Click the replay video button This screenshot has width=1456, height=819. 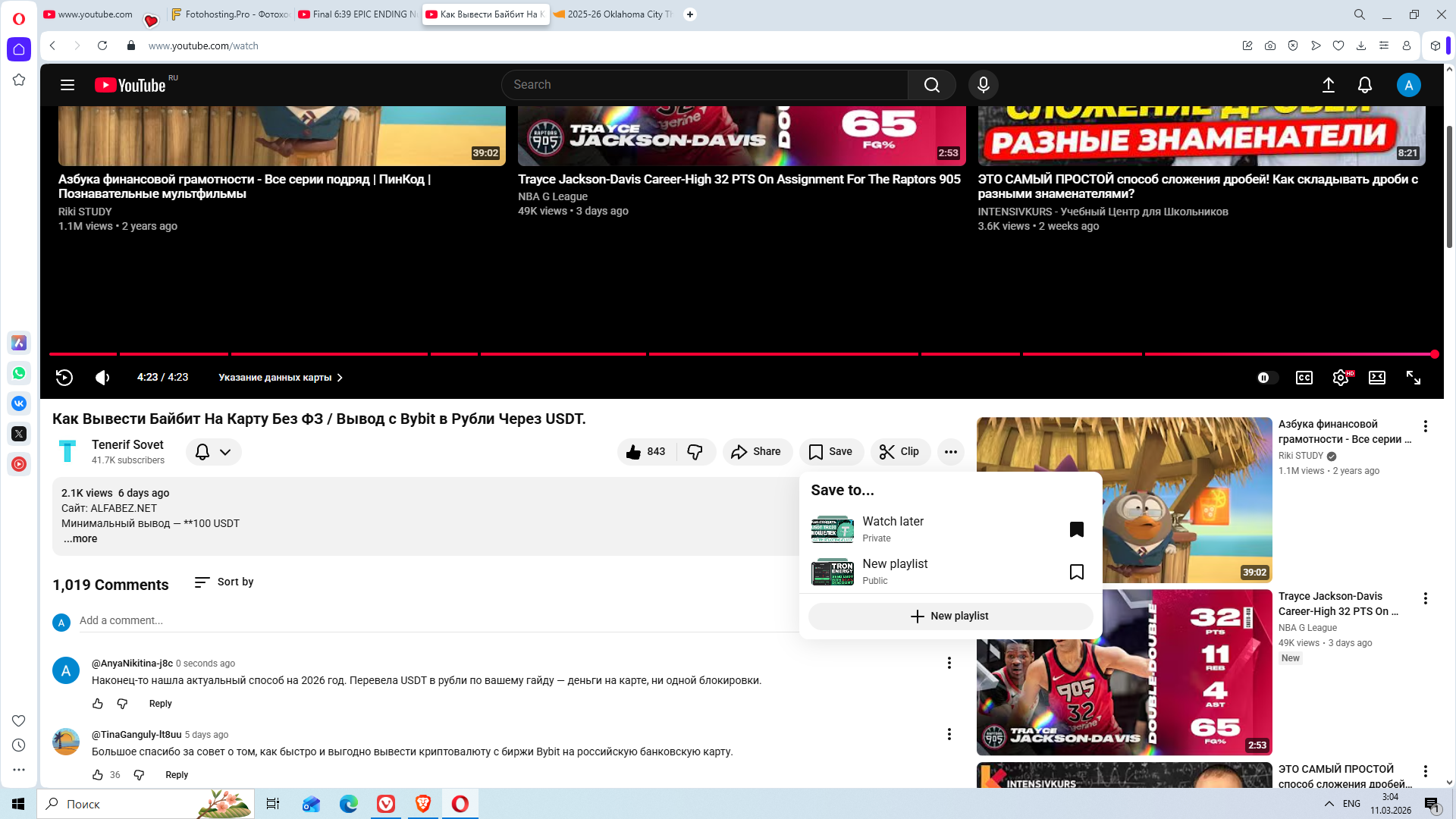click(64, 378)
